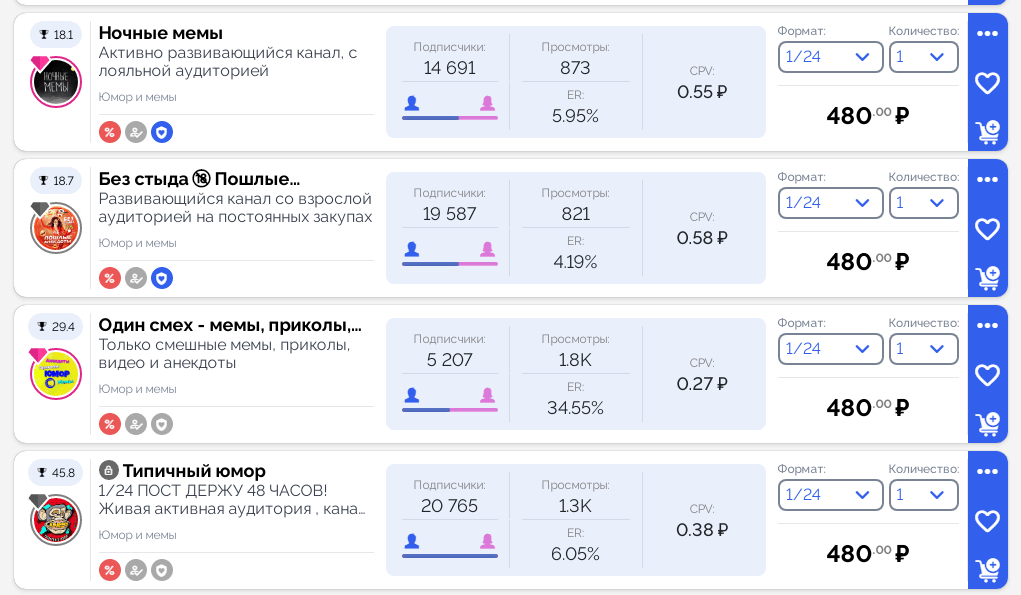1021x595 pixels.
Task: Open more options for Один смех
Action: [987, 326]
